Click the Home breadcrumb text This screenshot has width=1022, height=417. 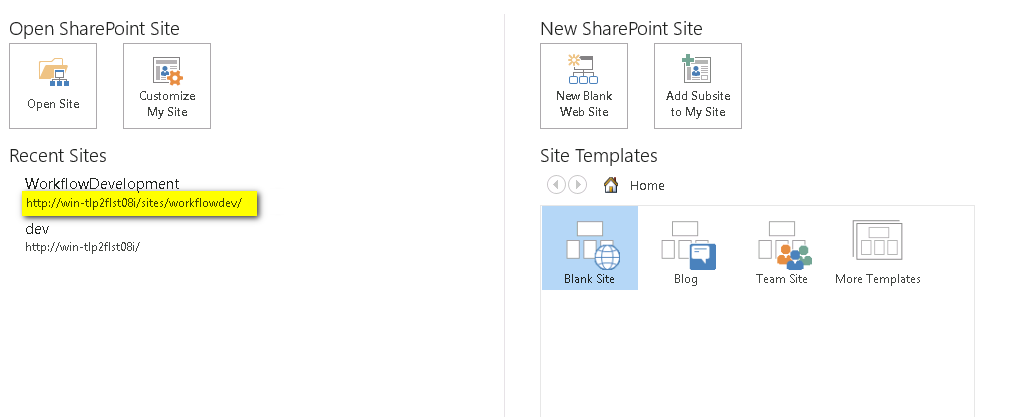(647, 186)
